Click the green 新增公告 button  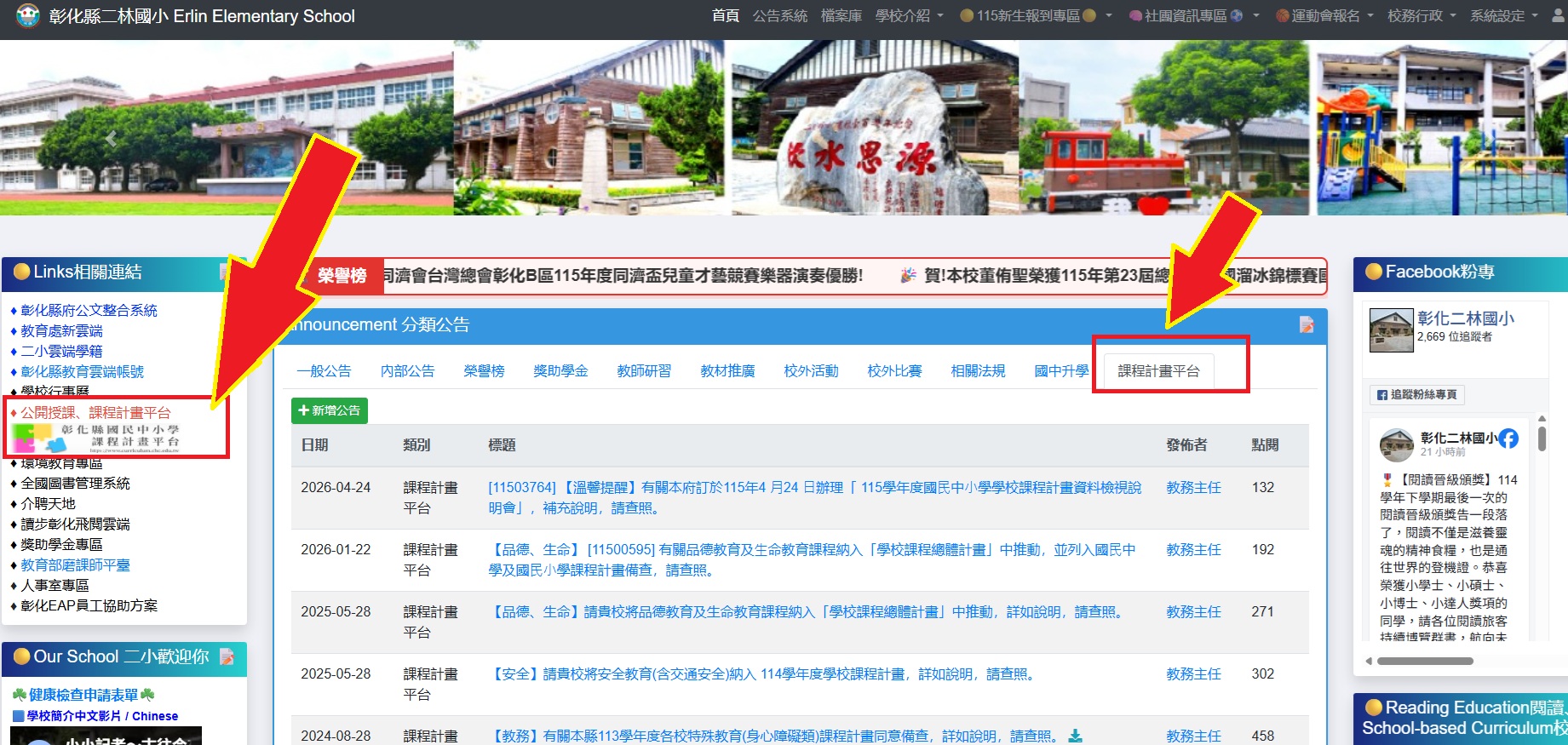pyautogui.click(x=330, y=410)
